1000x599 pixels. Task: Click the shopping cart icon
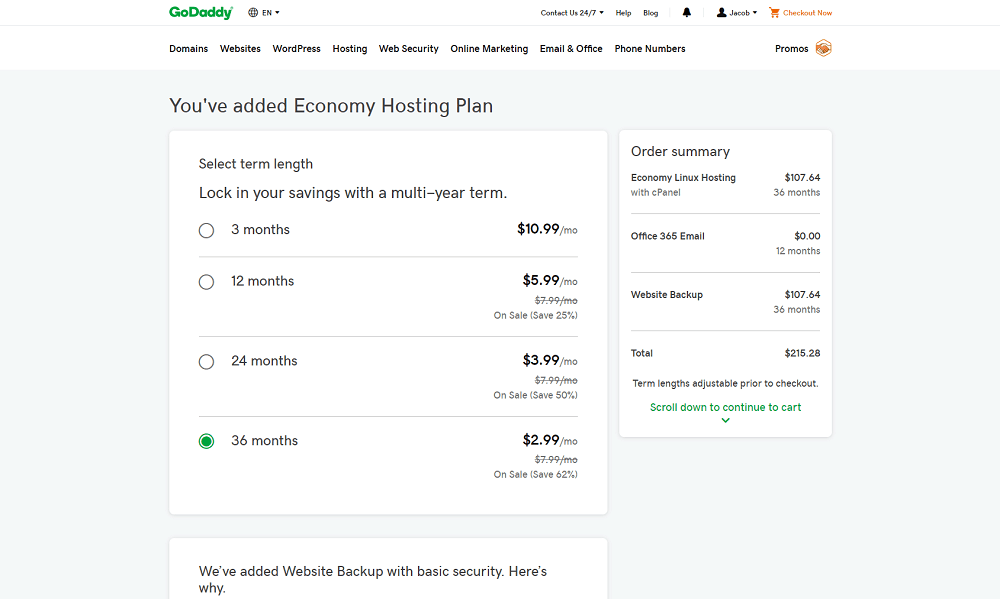[x=774, y=13]
